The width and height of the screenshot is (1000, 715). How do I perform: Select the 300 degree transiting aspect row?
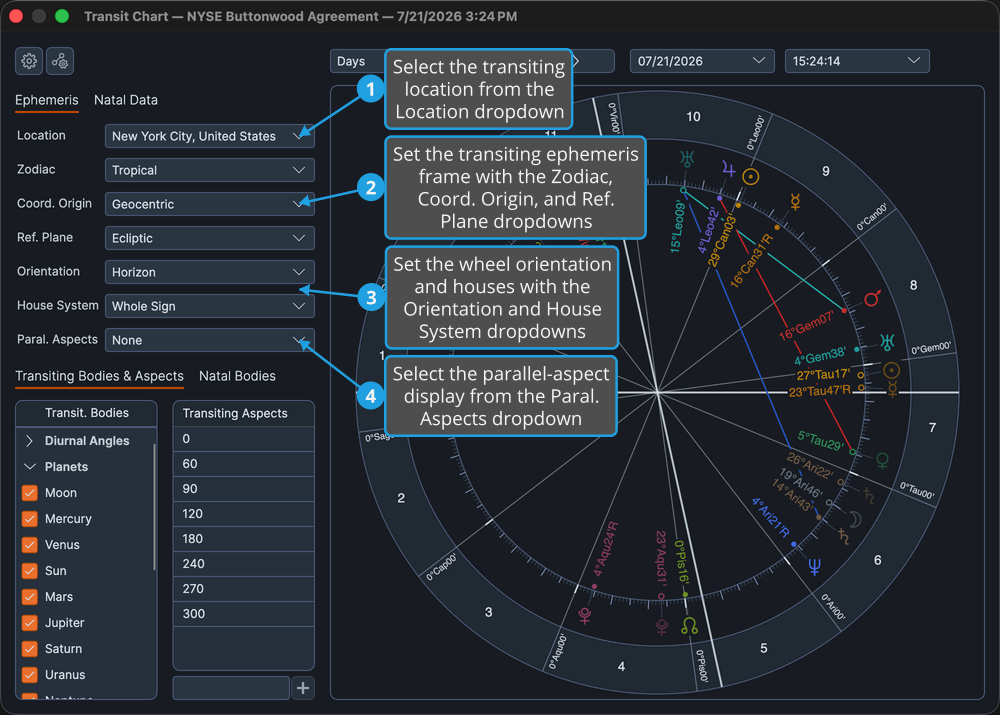(244, 614)
